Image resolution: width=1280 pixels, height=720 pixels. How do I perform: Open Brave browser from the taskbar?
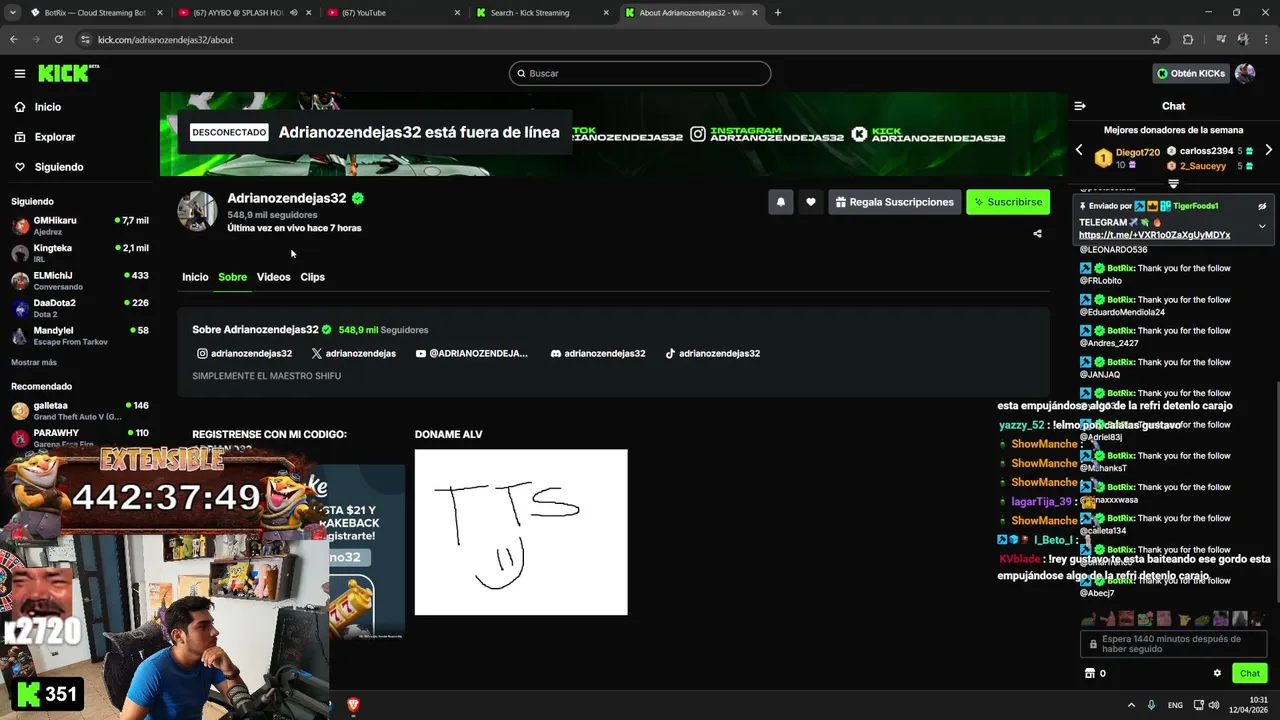point(353,705)
